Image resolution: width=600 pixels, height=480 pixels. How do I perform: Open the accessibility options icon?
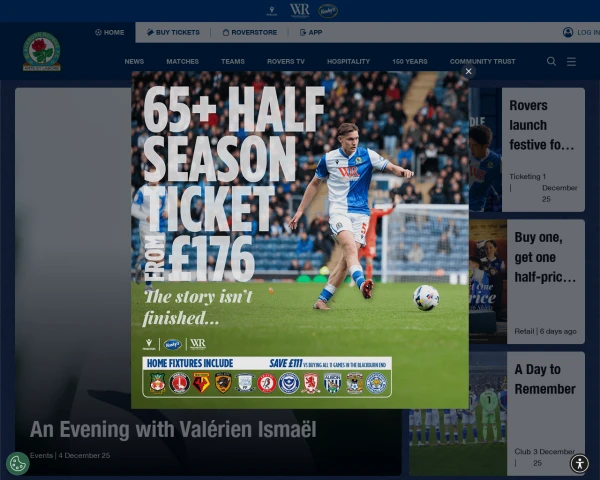pyautogui.click(x=580, y=463)
